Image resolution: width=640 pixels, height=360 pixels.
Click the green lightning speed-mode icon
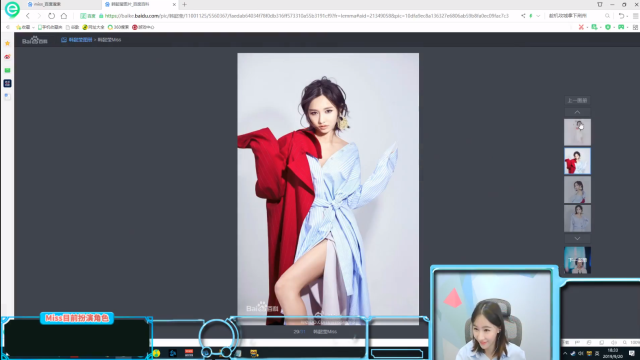531,16
